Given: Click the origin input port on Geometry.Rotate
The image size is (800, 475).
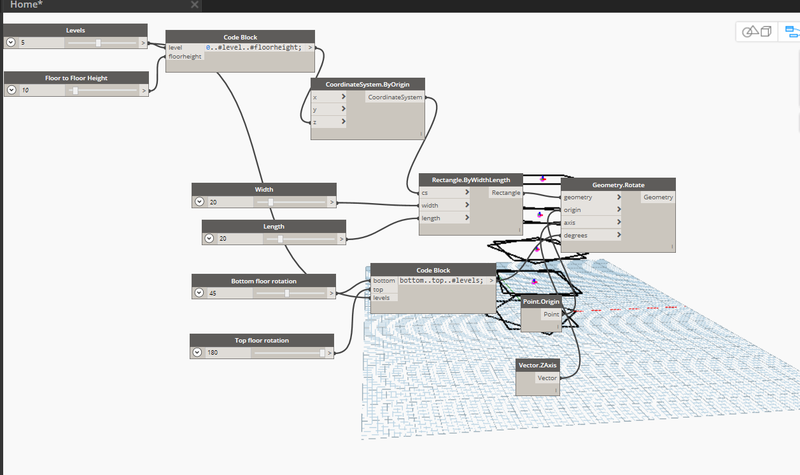Looking at the screenshot, I should tap(591, 210).
